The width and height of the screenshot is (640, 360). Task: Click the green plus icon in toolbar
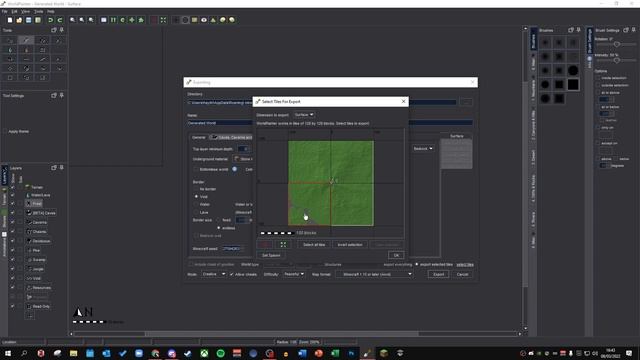coord(132,20)
